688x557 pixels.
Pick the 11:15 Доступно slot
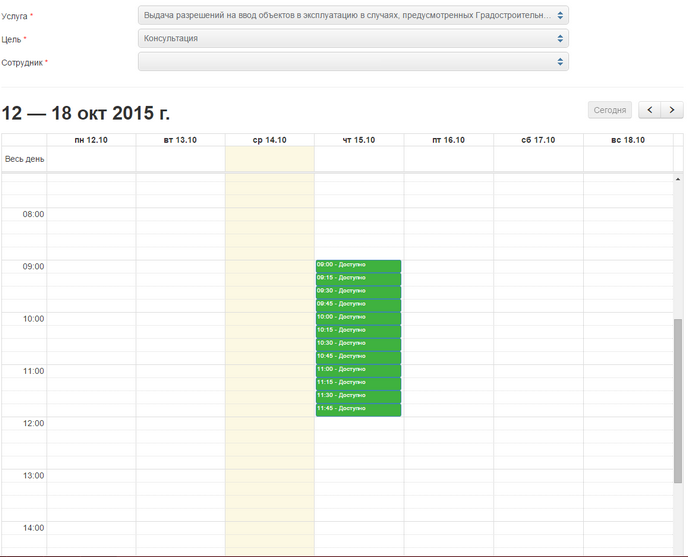[358, 383]
